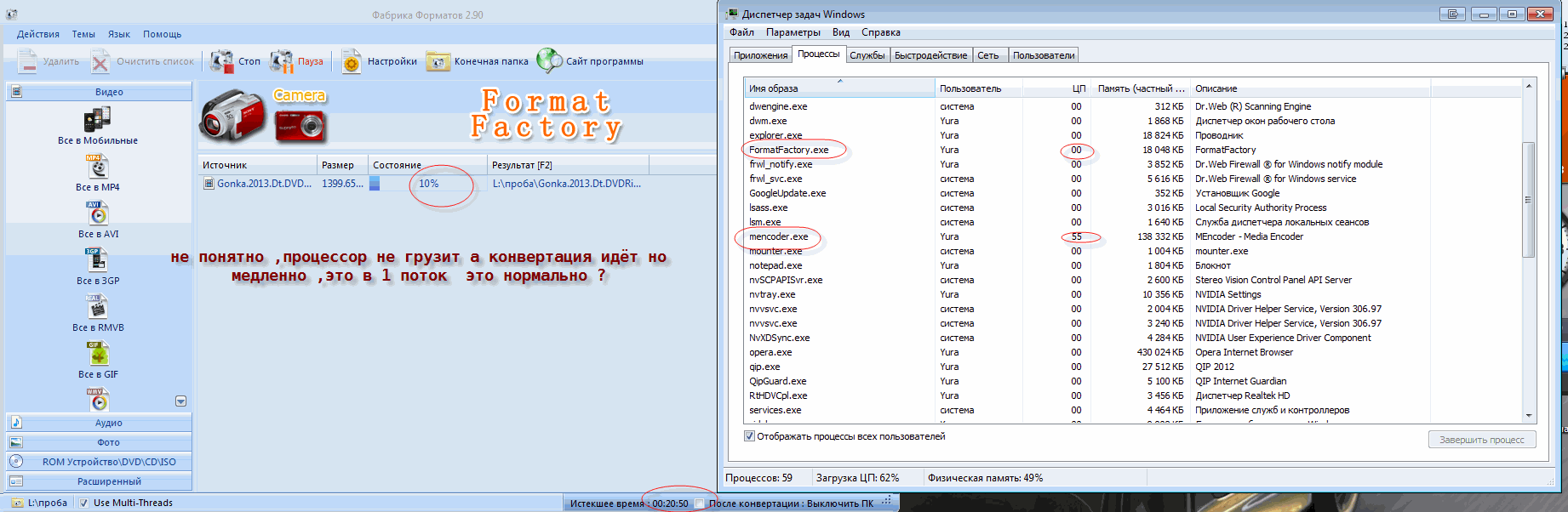
Task: Click the Stop conversion icon
Action: tap(222, 61)
